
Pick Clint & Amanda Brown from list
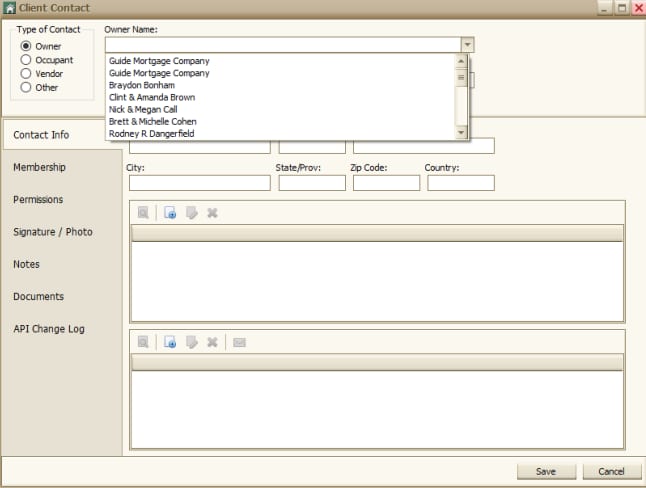(x=281, y=97)
